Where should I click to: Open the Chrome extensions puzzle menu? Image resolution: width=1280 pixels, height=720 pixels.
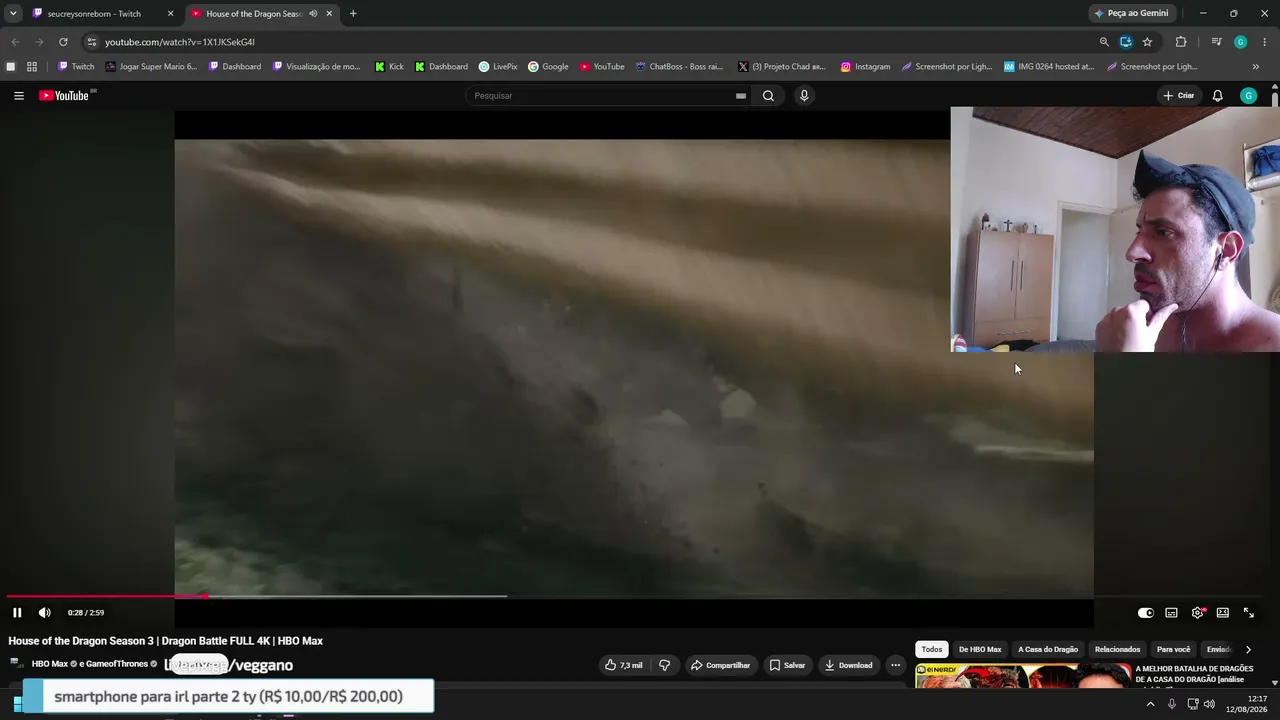1181,42
